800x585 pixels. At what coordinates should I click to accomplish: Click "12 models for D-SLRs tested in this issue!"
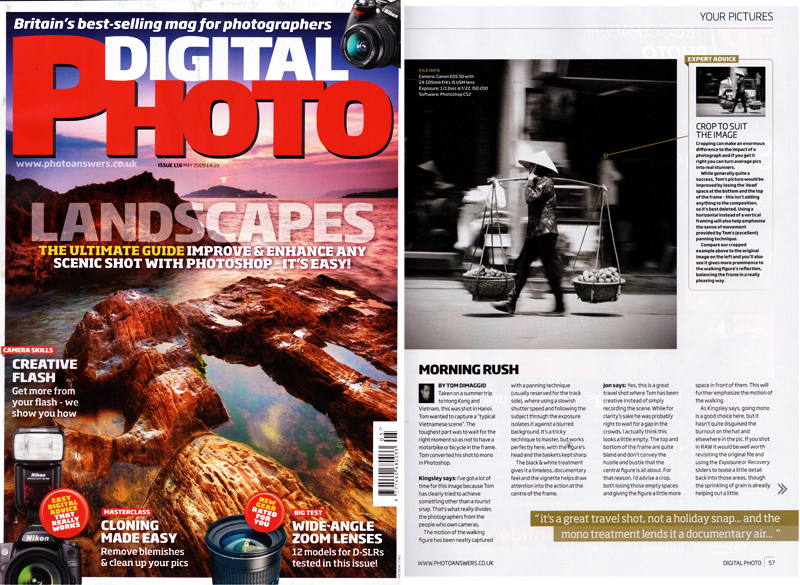(x=338, y=557)
